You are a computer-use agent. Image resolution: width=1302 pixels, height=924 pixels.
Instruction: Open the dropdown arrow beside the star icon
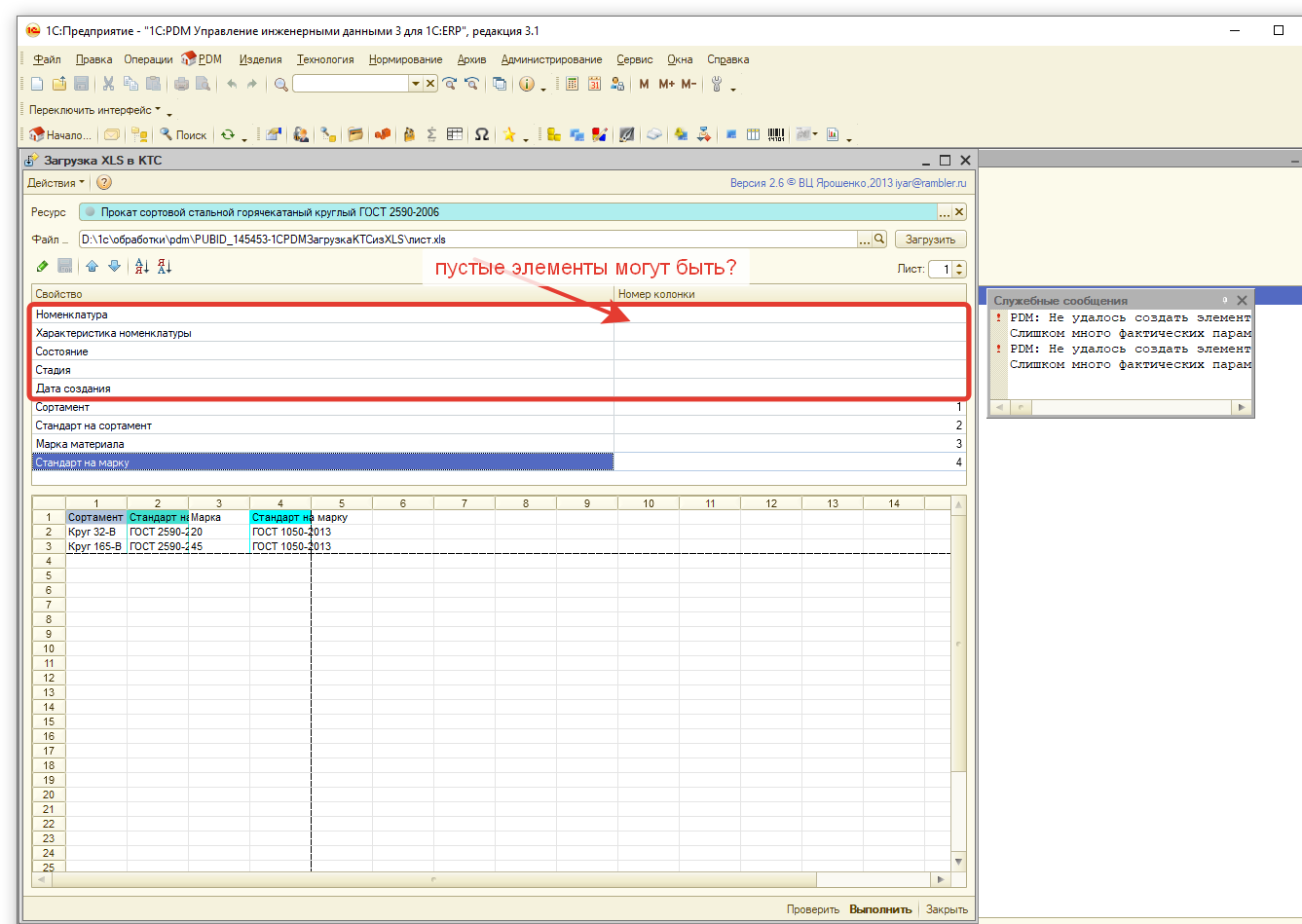pyautogui.click(x=526, y=139)
